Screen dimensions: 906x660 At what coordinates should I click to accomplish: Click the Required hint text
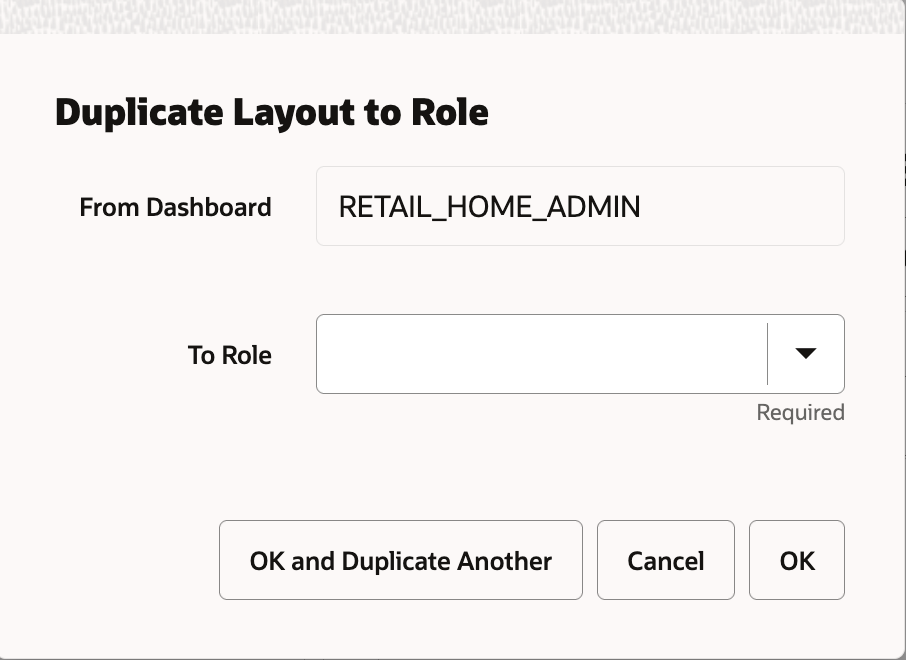tap(800, 413)
